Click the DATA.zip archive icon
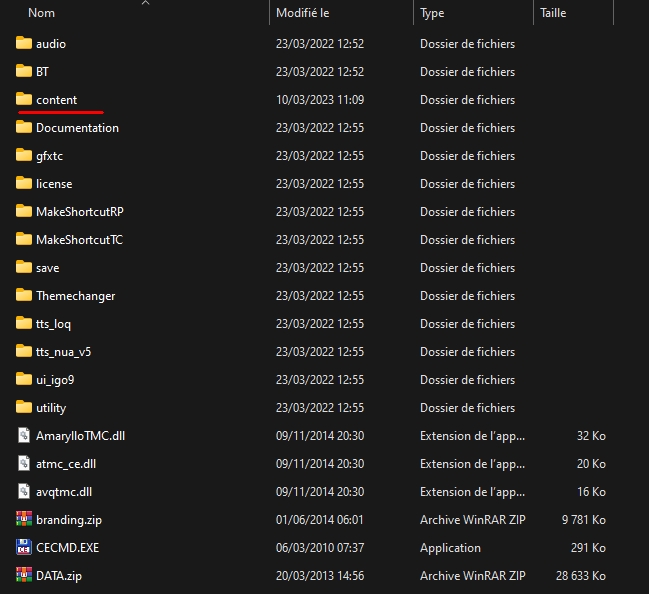This screenshot has width=649, height=594. pyautogui.click(x=25, y=576)
